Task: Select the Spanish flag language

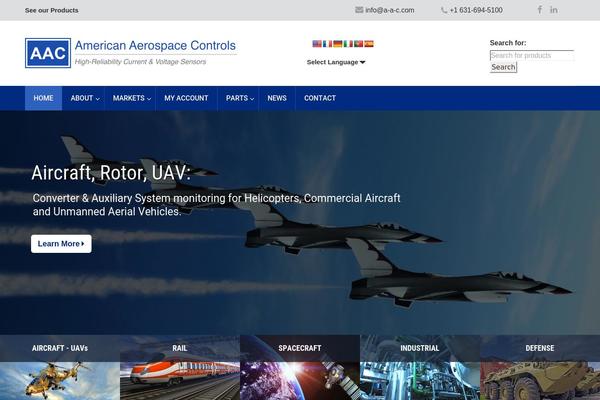Action: pyautogui.click(x=368, y=44)
